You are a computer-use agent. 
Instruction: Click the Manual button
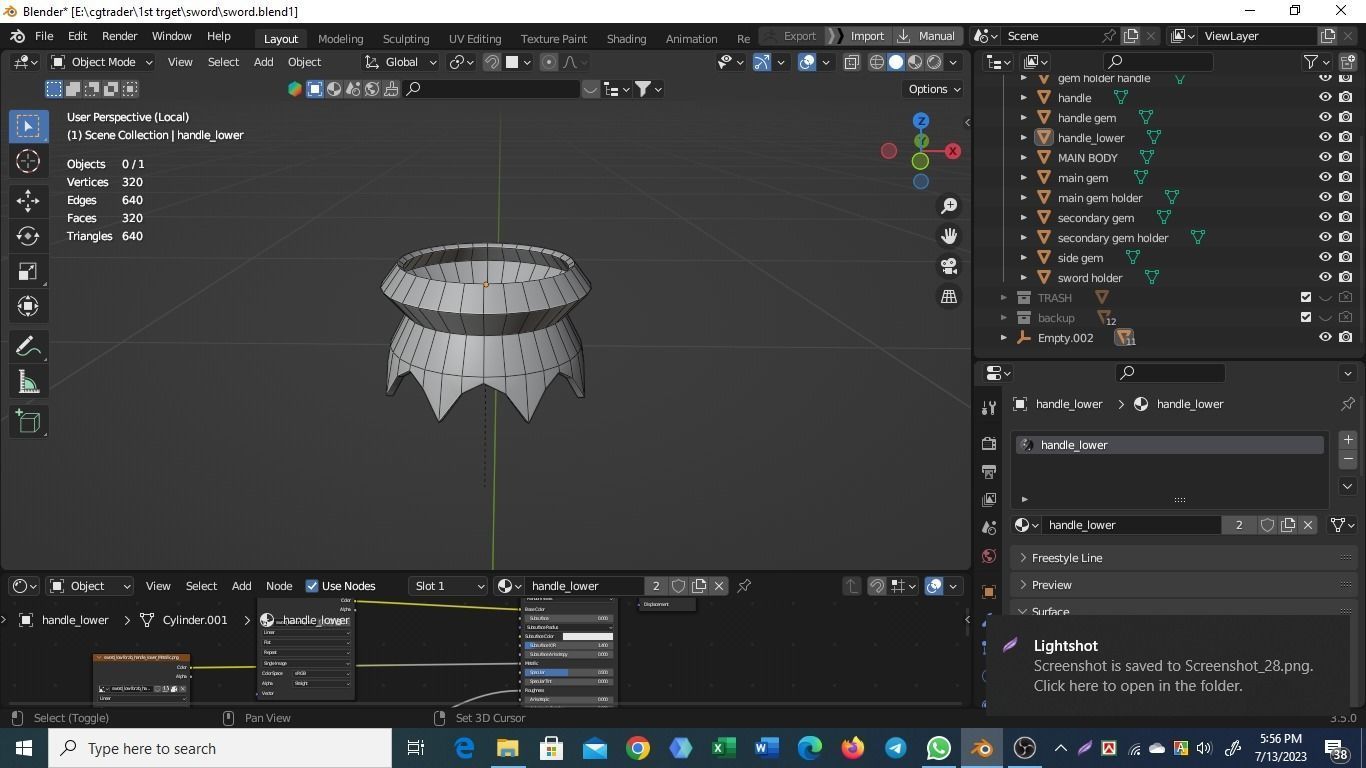[x=927, y=36]
